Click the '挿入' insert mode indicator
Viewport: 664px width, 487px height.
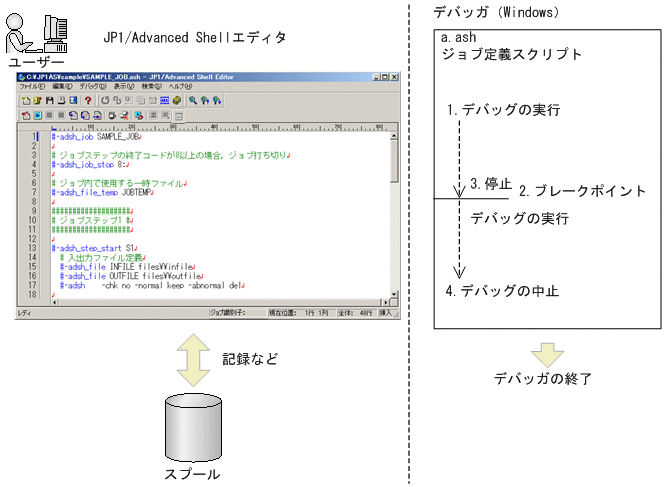coord(385,313)
